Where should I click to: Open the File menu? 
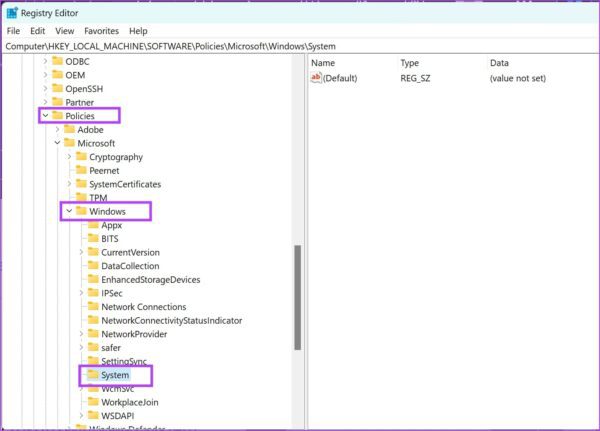pyautogui.click(x=13, y=31)
